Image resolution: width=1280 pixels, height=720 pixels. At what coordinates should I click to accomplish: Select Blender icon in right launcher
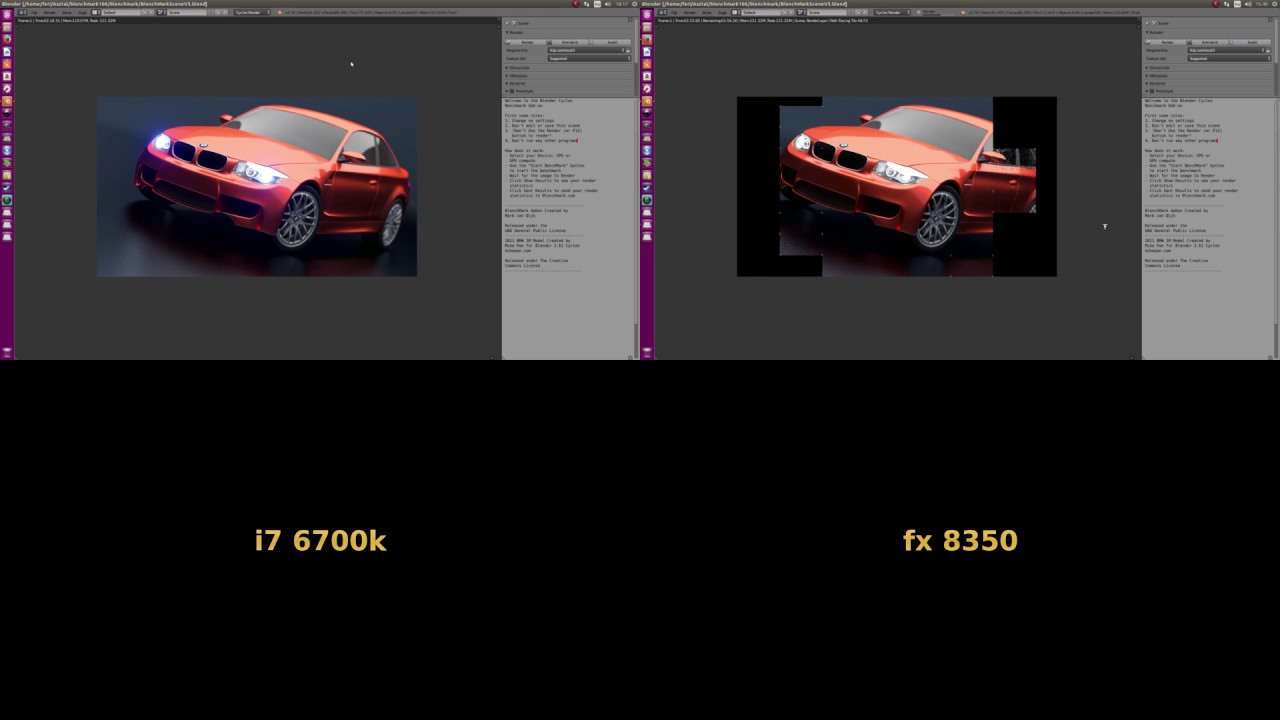coord(647,101)
